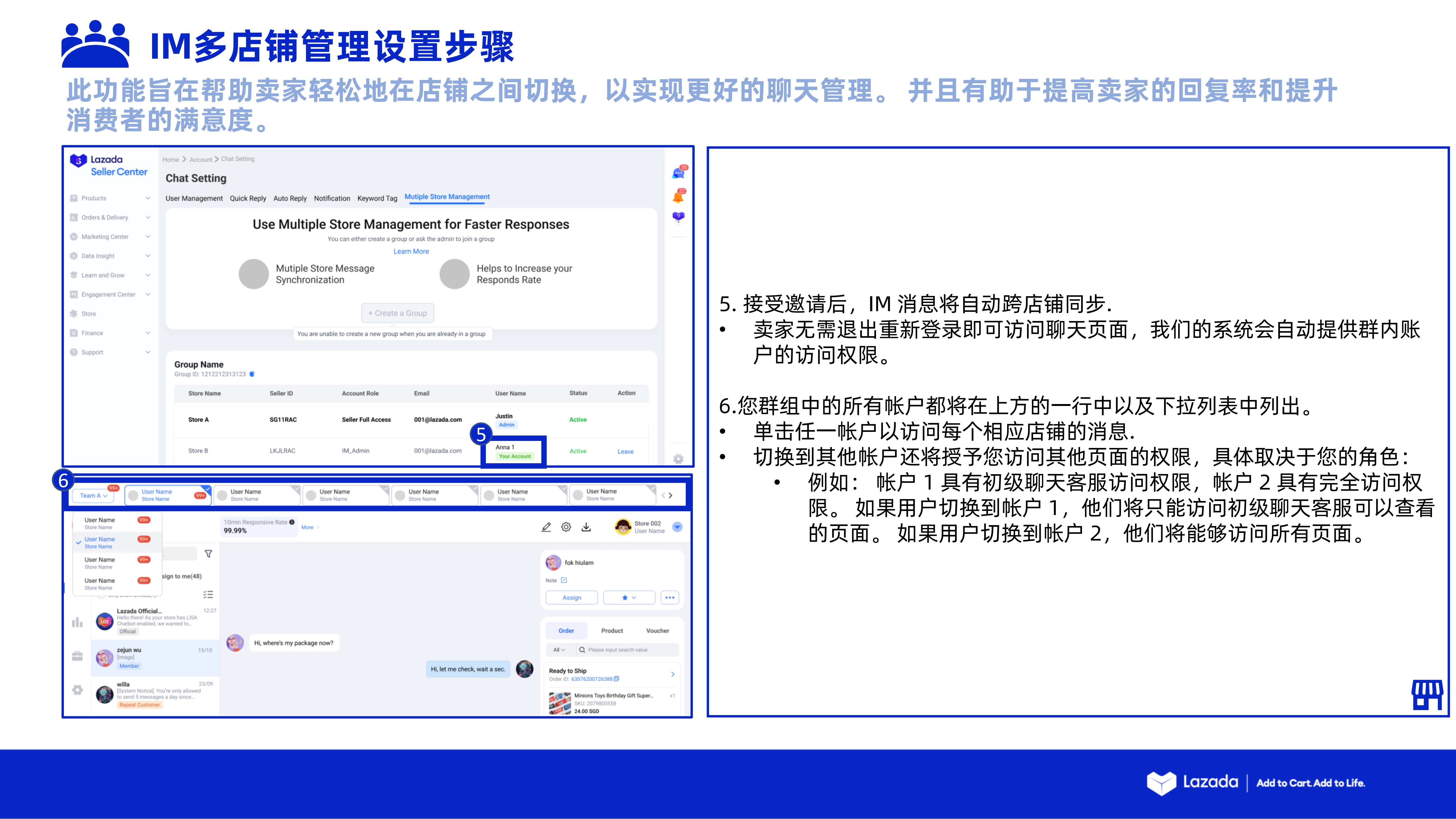Image resolution: width=1456 pixels, height=819 pixels.
Task: Expand the Marketing Center chevron
Action: (148, 237)
